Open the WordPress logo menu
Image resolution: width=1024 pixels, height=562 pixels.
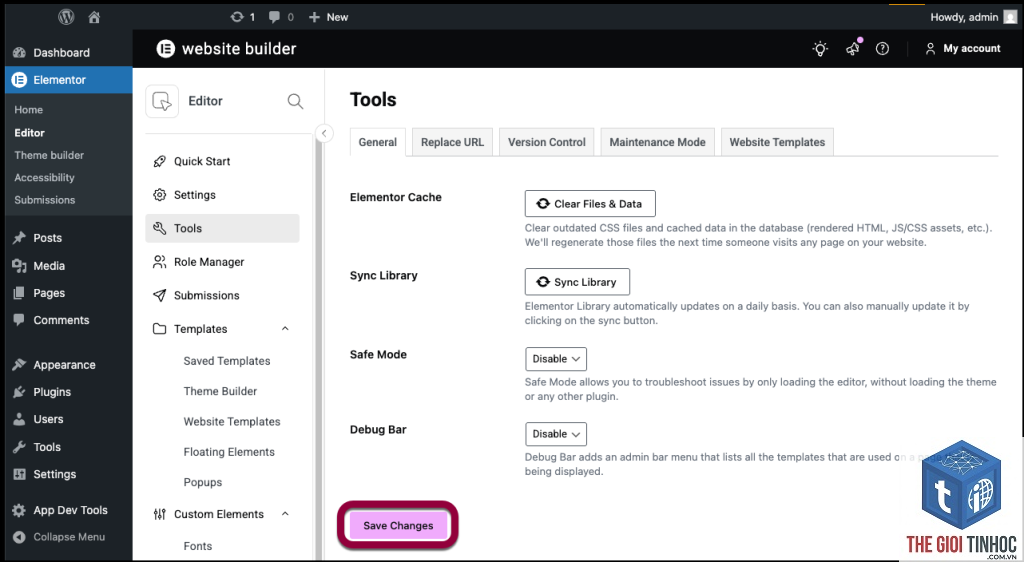[66, 17]
